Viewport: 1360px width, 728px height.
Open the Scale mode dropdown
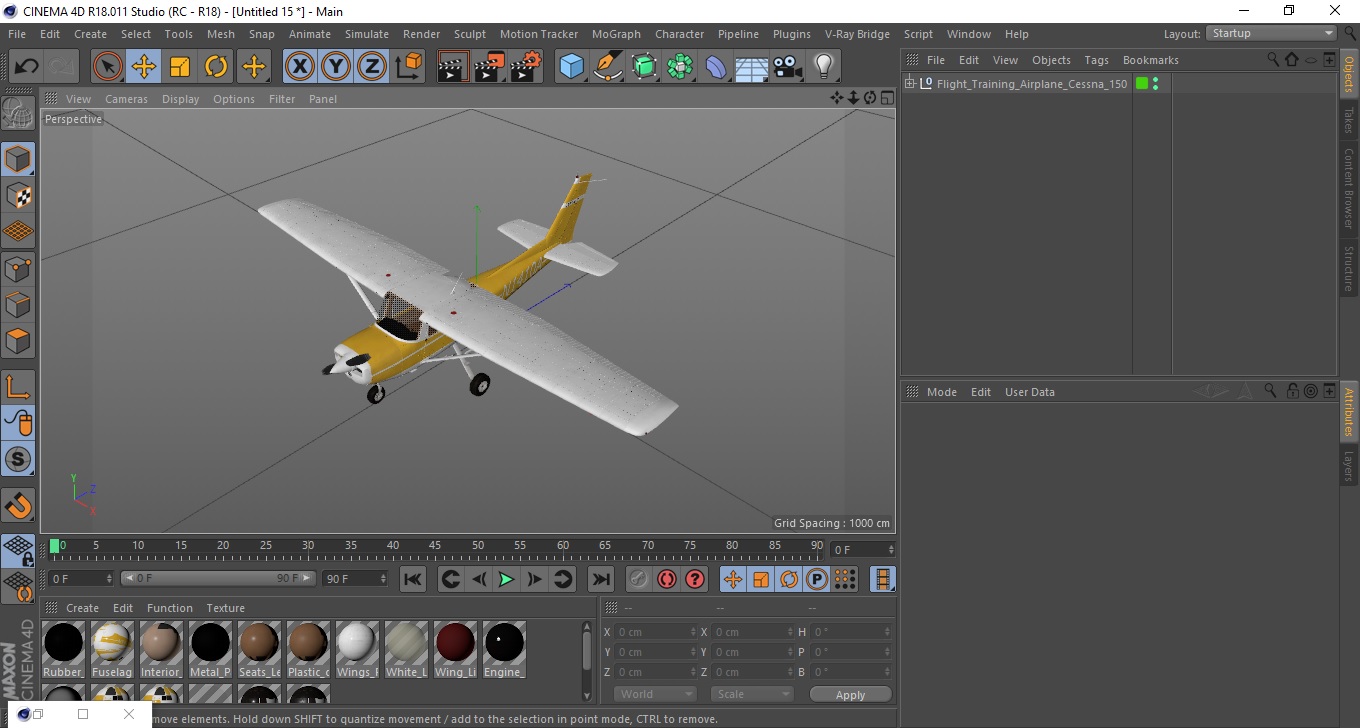click(x=752, y=694)
